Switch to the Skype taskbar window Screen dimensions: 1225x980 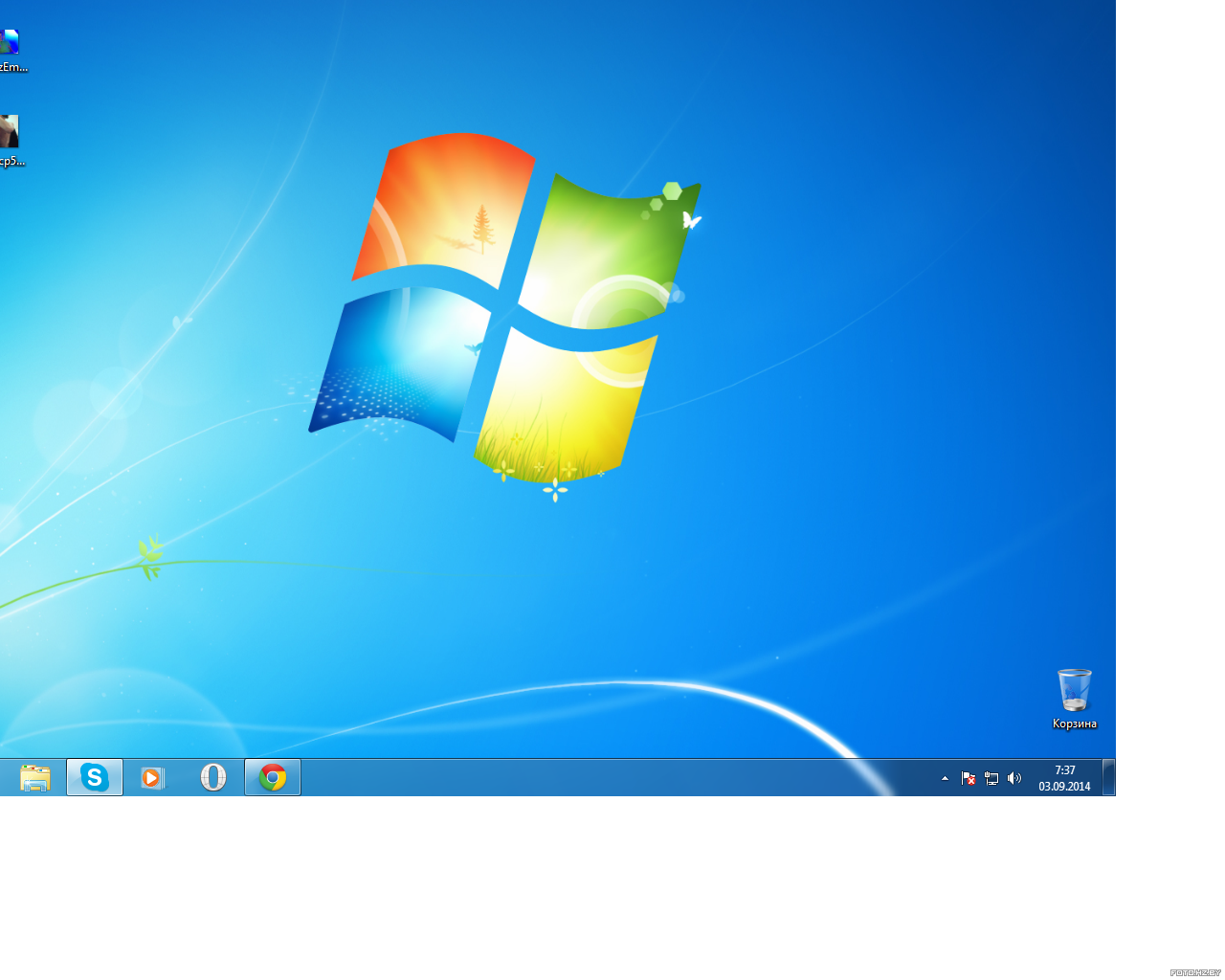94,777
